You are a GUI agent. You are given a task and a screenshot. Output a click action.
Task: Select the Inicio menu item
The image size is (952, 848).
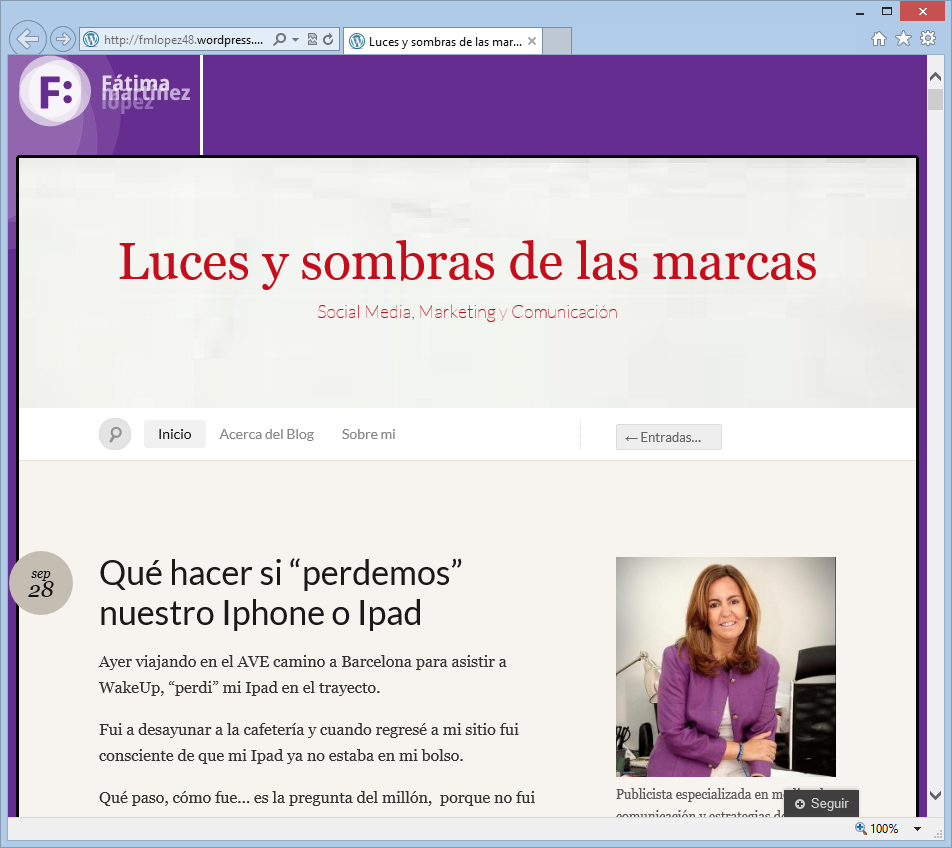[x=175, y=434]
